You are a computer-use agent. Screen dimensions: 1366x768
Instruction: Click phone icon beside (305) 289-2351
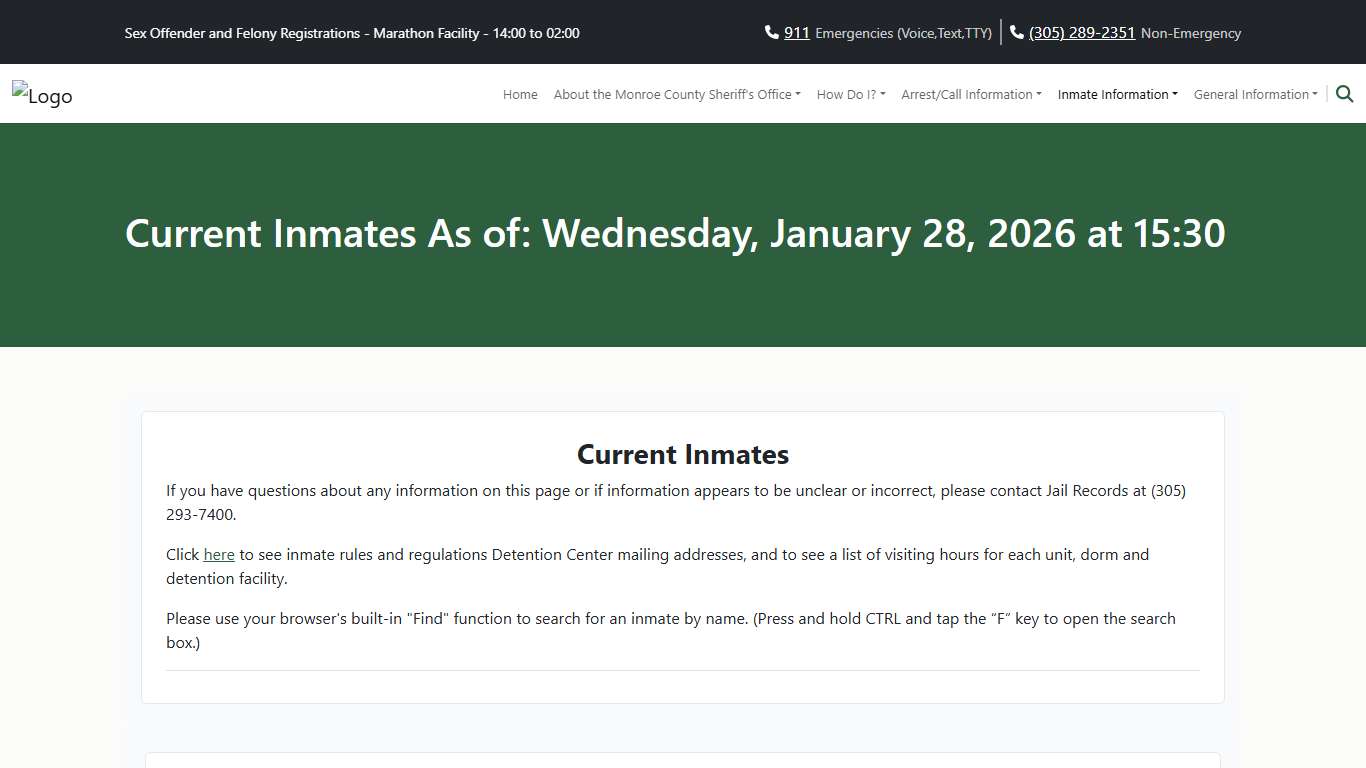coord(1017,33)
